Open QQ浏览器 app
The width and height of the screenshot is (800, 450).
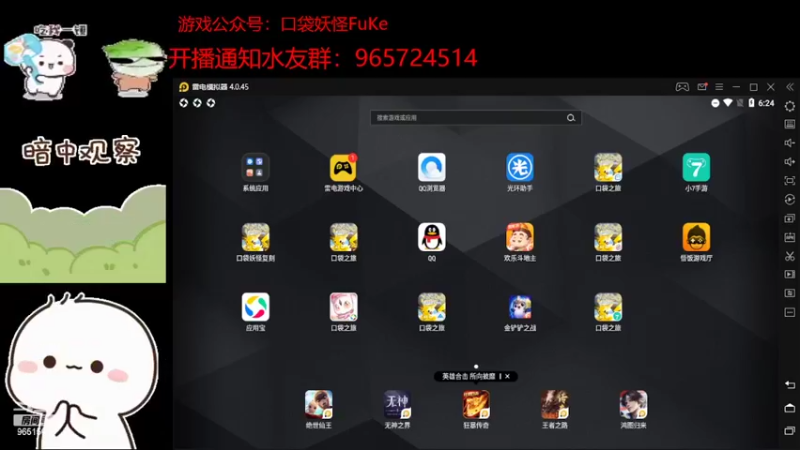(432, 167)
